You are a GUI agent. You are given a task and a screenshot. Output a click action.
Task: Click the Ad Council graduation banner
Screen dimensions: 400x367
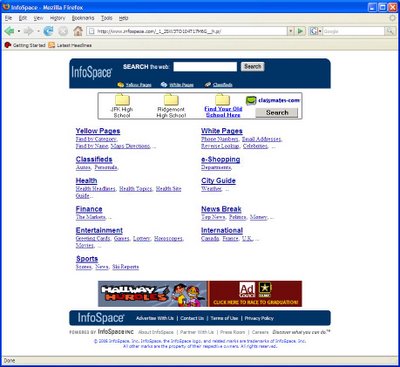[x=255, y=294]
